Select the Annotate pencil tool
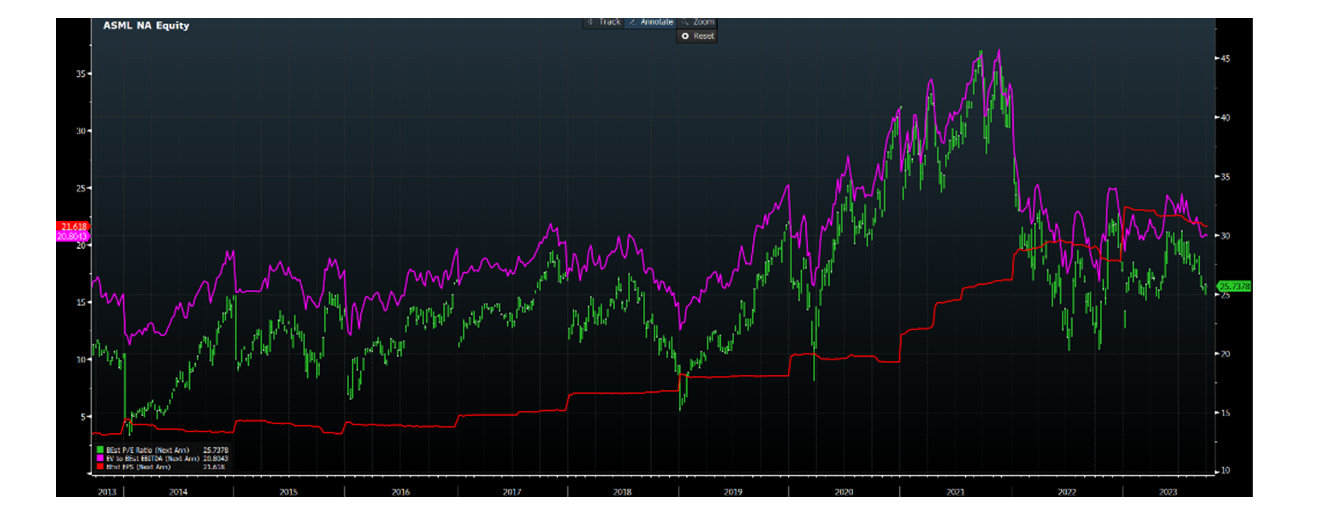 click(x=650, y=21)
